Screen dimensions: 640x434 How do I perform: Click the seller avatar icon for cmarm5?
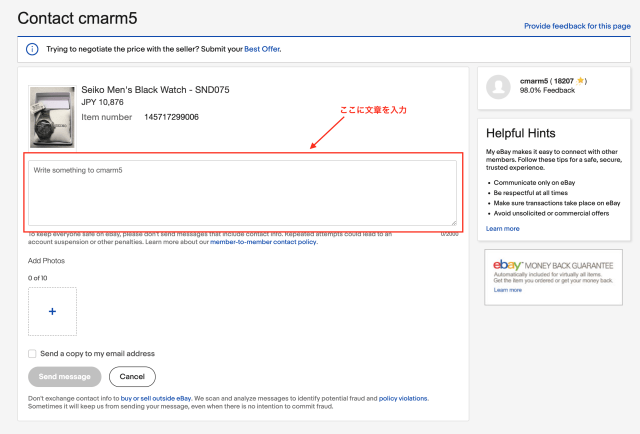coord(499,88)
